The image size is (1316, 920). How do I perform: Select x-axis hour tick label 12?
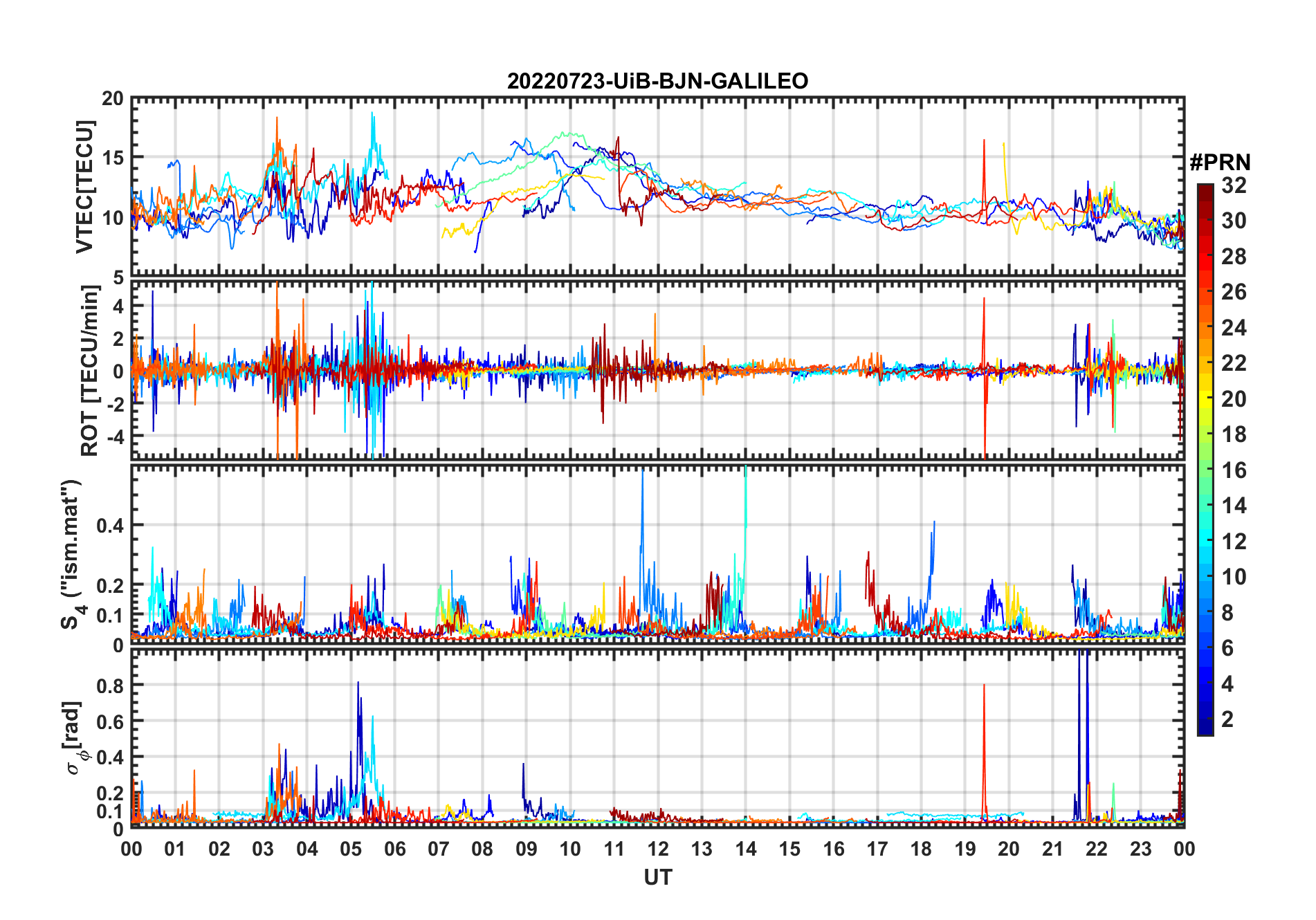click(658, 849)
